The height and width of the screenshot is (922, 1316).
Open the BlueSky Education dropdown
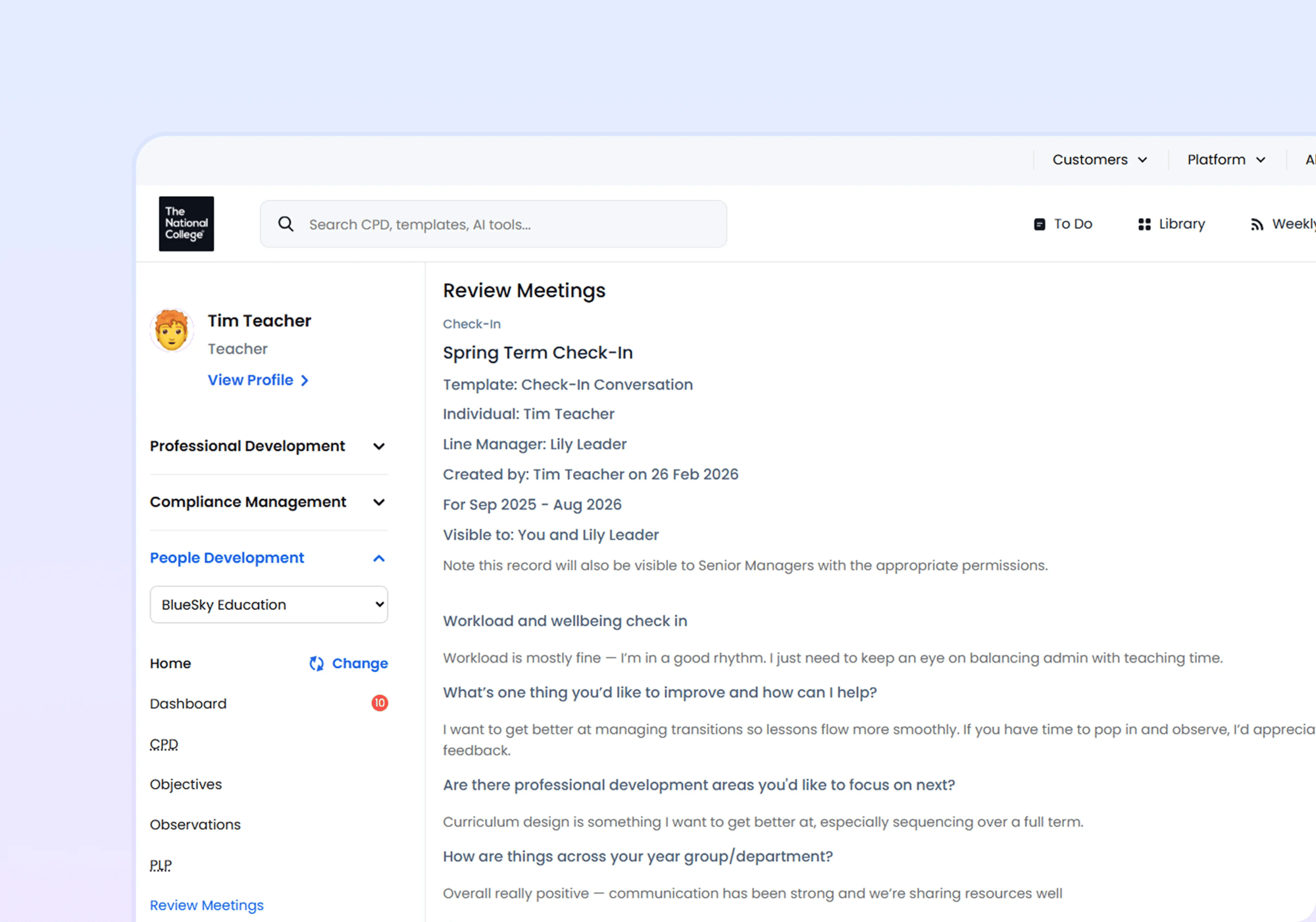tap(268, 604)
